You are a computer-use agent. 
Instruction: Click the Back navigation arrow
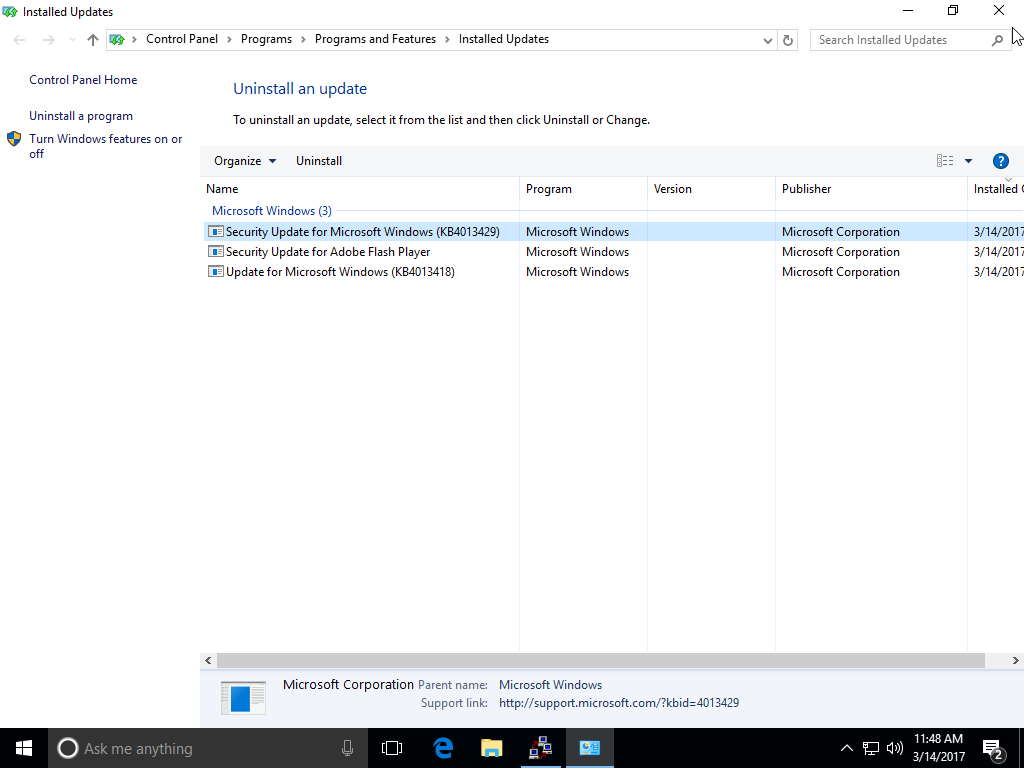tap(20, 40)
